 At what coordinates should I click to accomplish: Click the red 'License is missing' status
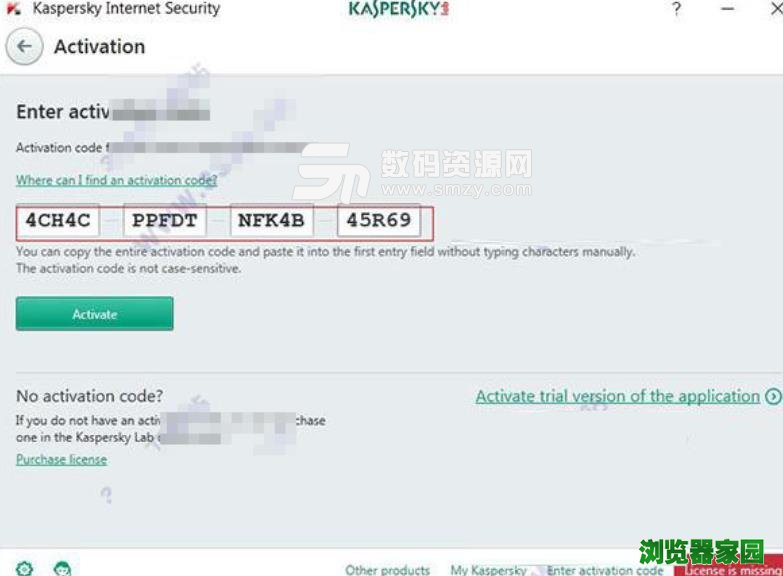click(x=729, y=570)
